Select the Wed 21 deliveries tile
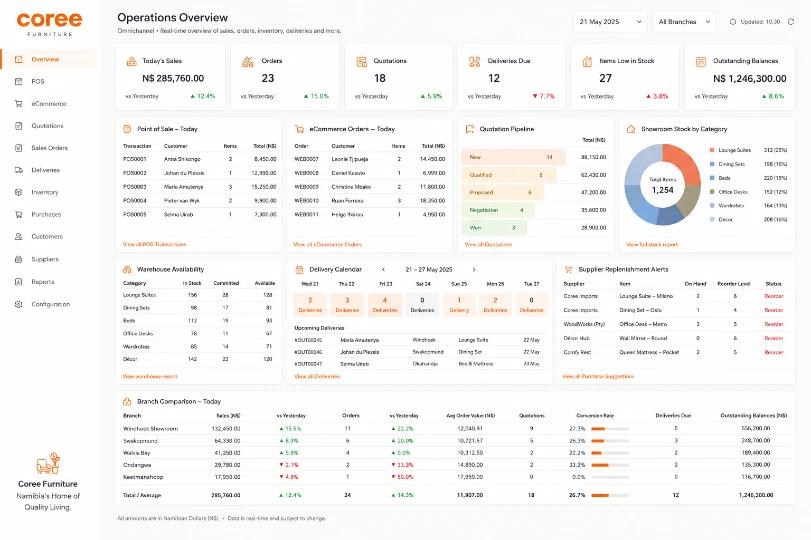 pyautogui.click(x=310, y=305)
